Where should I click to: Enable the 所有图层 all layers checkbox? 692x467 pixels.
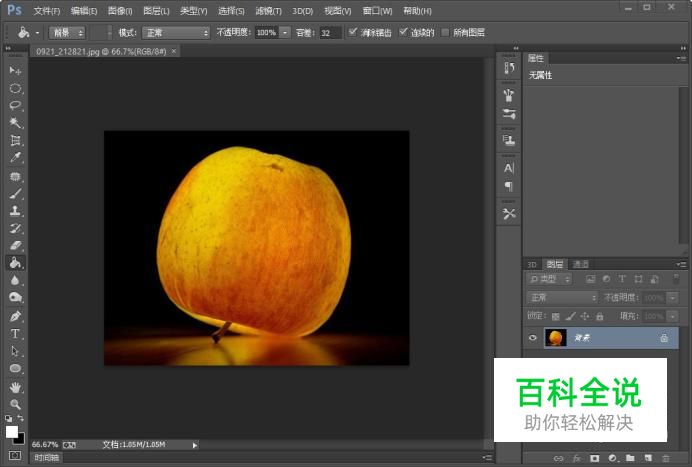(445, 32)
